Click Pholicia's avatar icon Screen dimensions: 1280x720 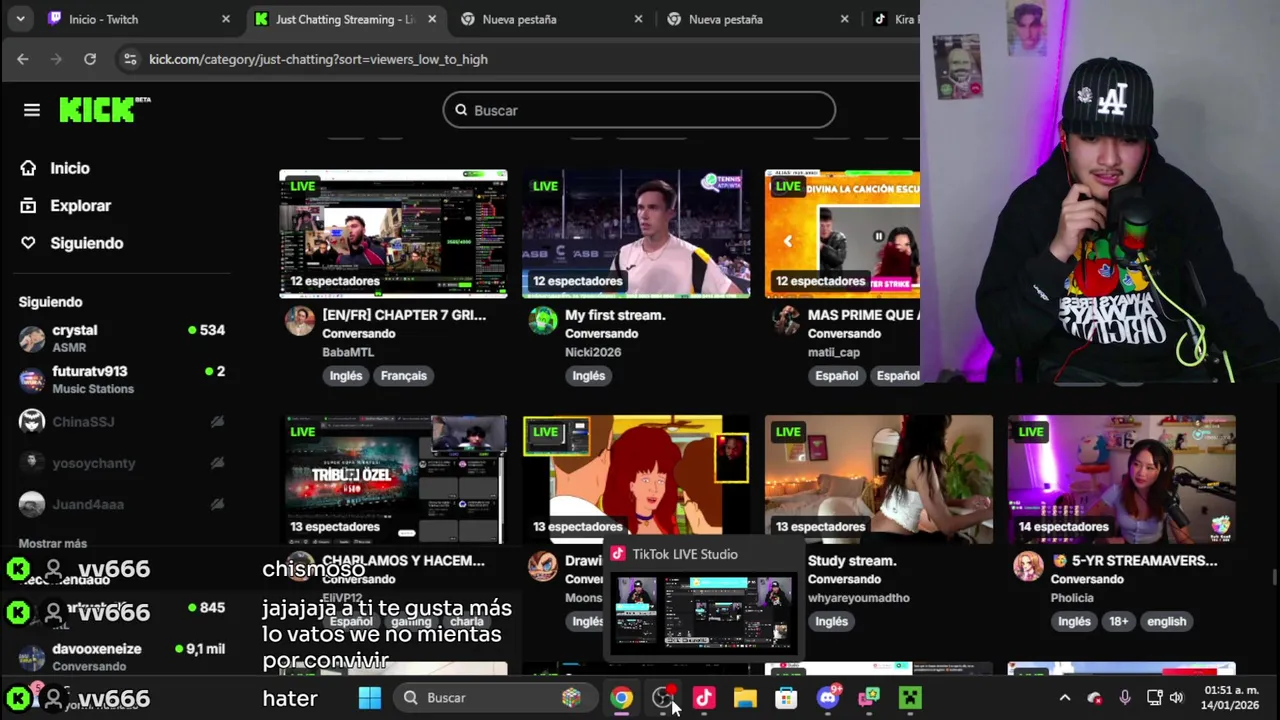tap(1028, 567)
